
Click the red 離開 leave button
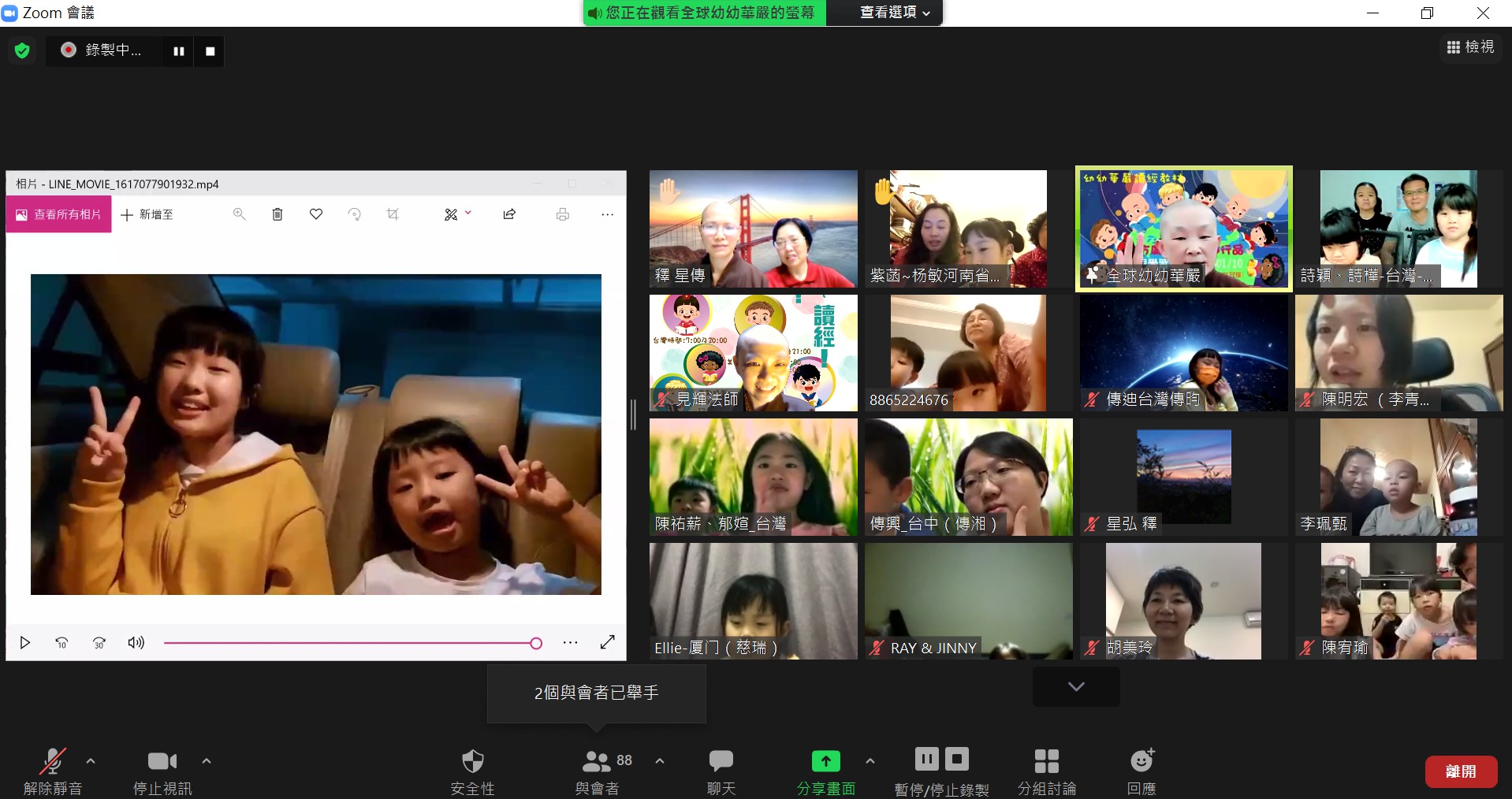[1461, 771]
